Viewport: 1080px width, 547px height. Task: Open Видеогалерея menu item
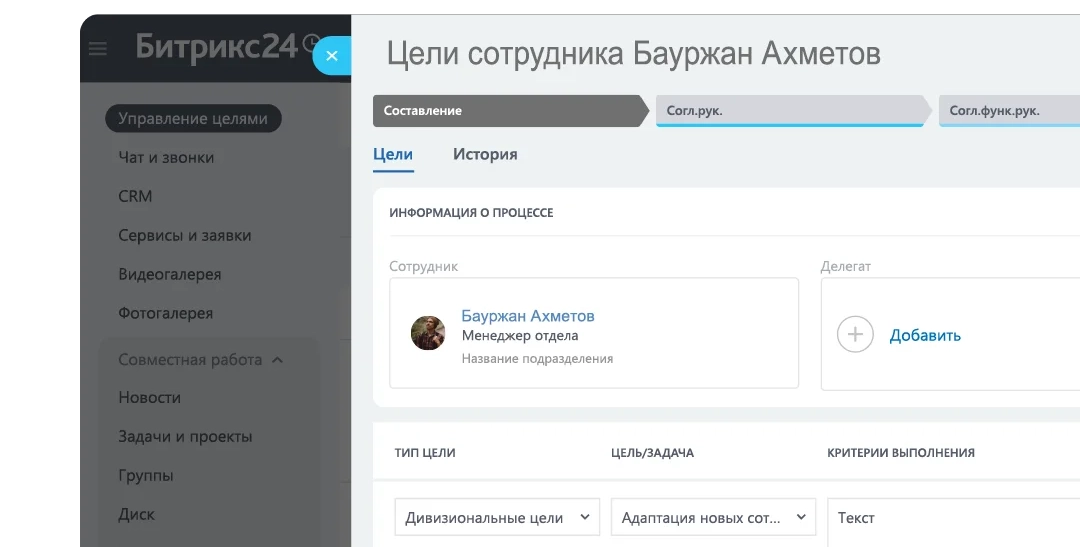(169, 274)
